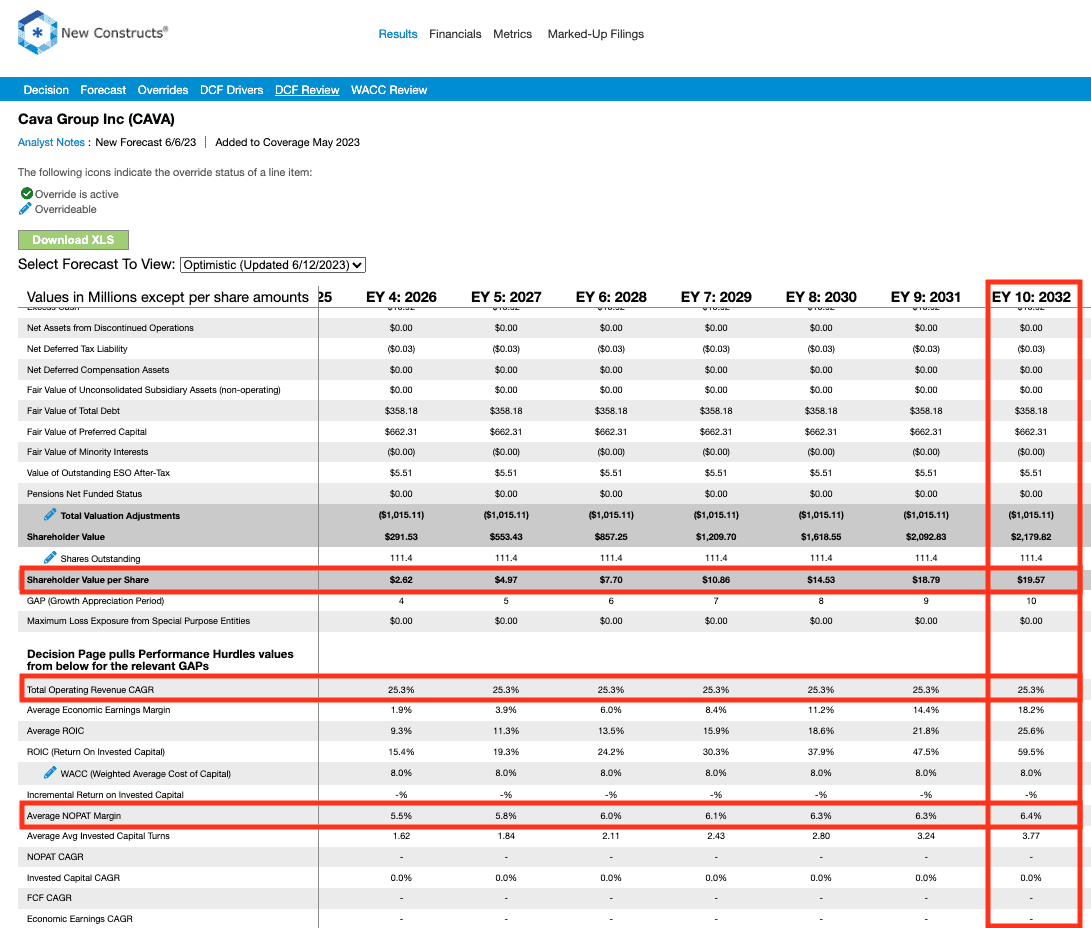Click the EY 8: 2030 column header
This screenshot has height=928, width=1091.
coord(821,297)
